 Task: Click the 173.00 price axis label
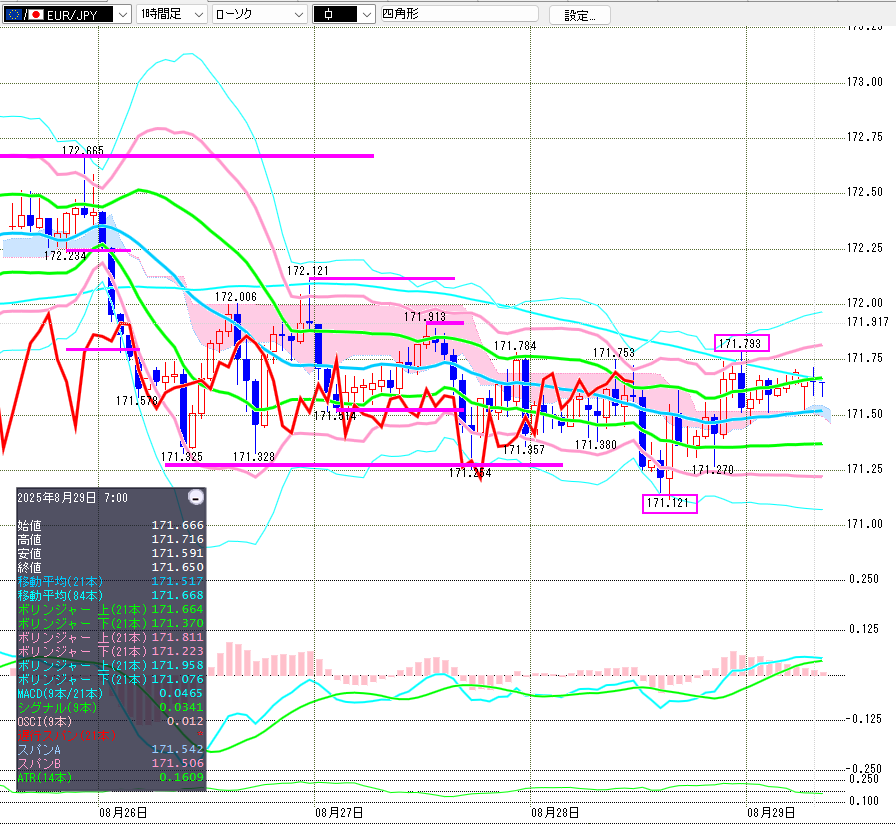click(865, 82)
